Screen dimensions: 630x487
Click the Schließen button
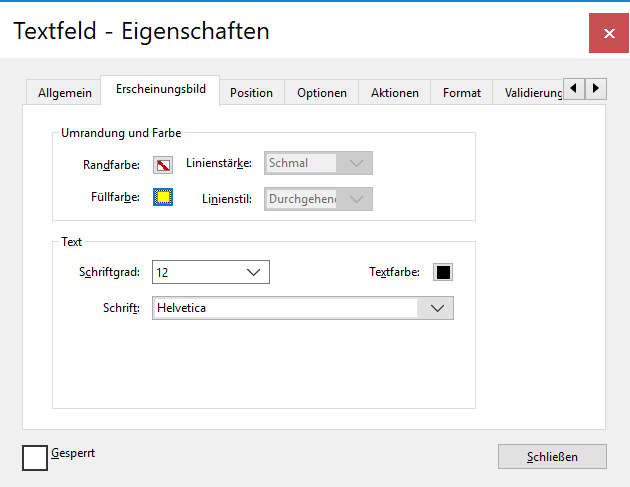(x=552, y=456)
